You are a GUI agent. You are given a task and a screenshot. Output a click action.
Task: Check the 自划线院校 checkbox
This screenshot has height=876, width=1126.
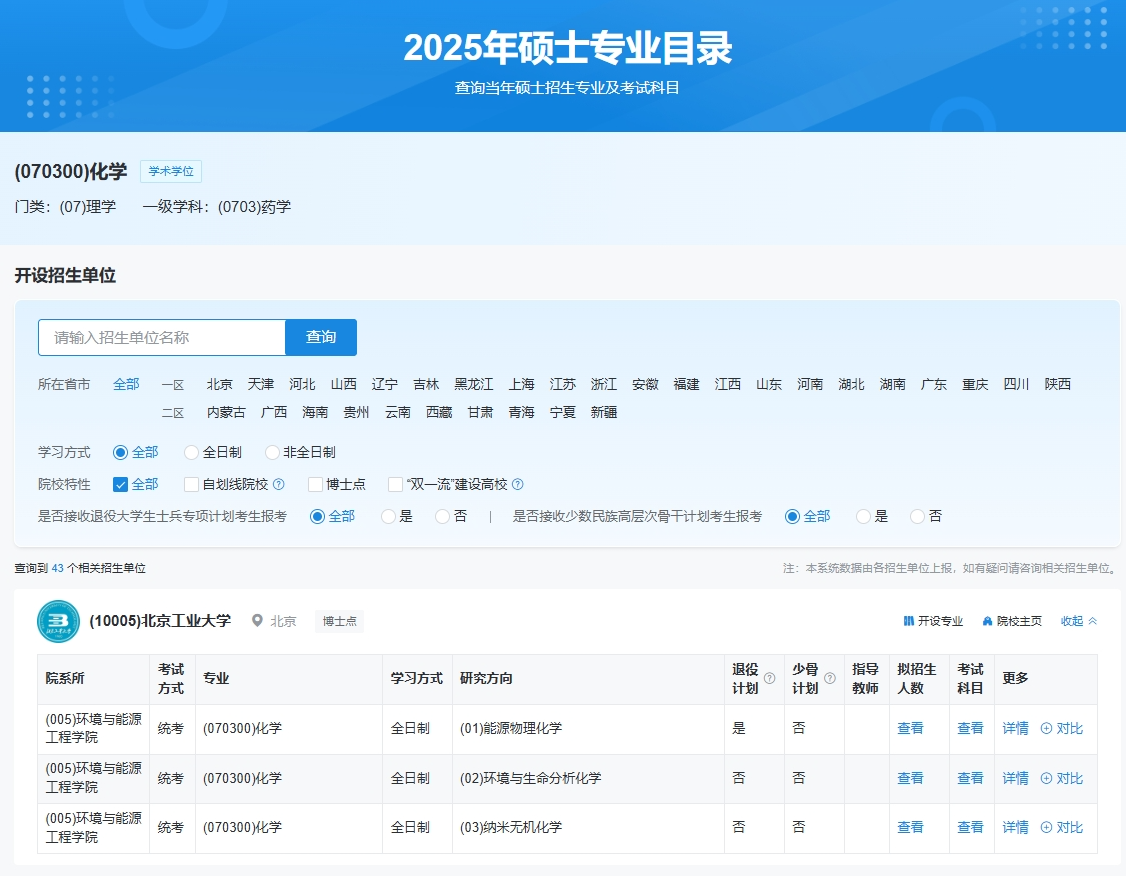(x=192, y=484)
